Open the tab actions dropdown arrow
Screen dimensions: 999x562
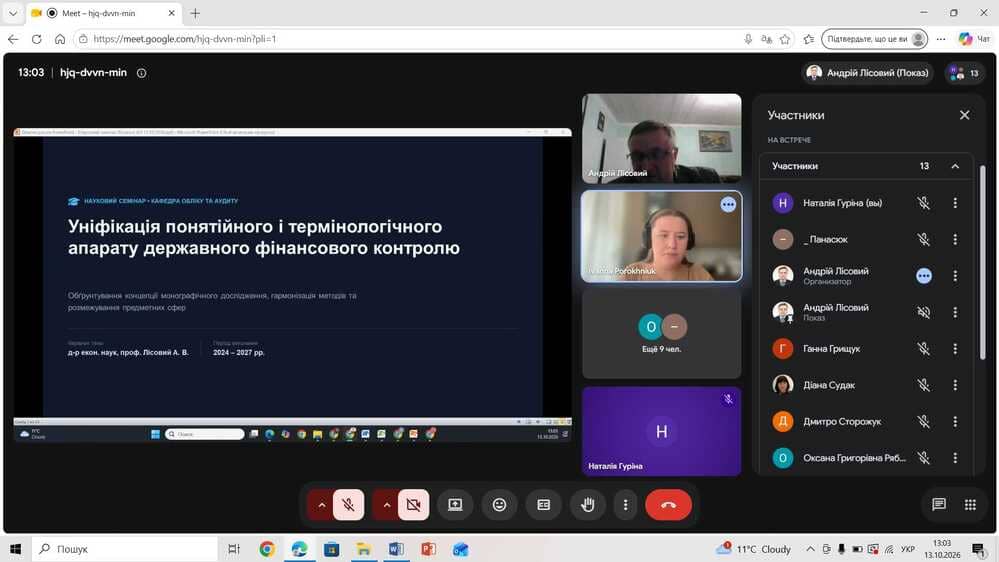click(13, 13)
